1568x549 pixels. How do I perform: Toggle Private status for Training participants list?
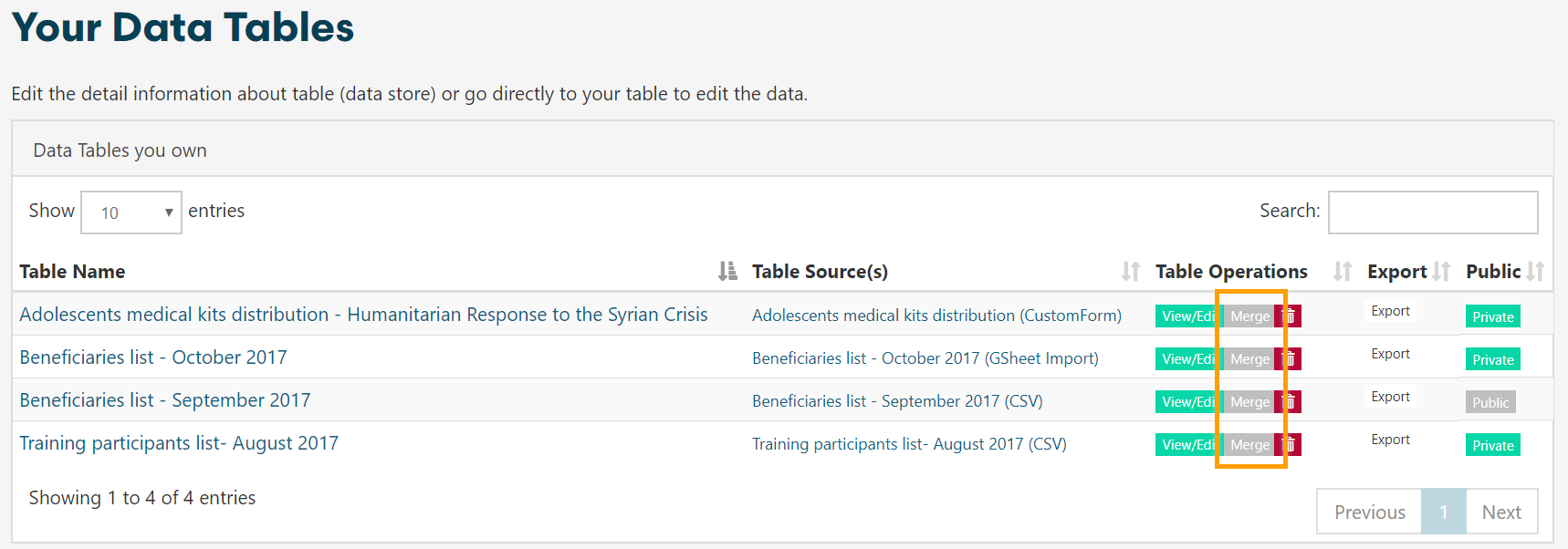point(1492,446)
